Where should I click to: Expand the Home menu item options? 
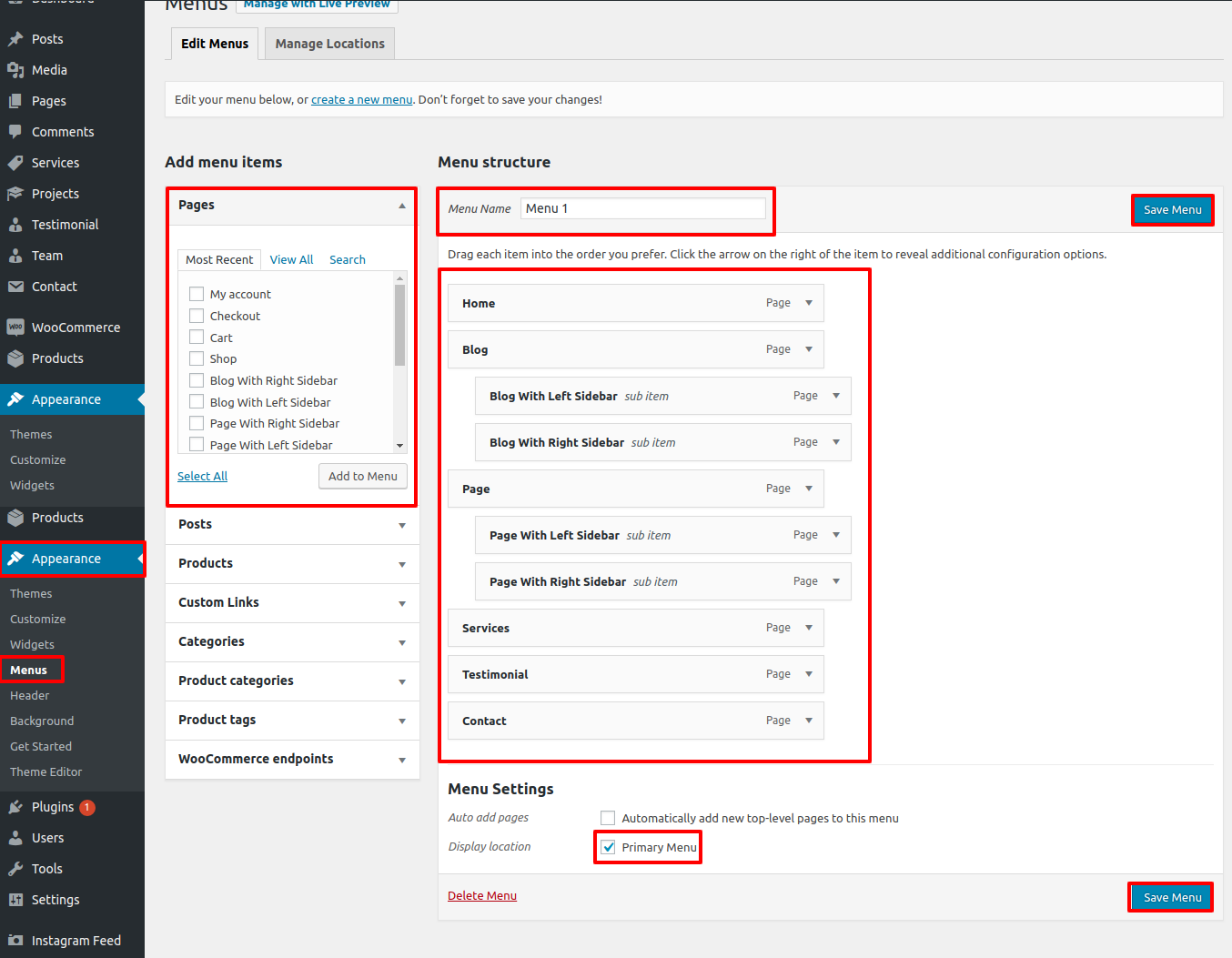coord(808,303)
